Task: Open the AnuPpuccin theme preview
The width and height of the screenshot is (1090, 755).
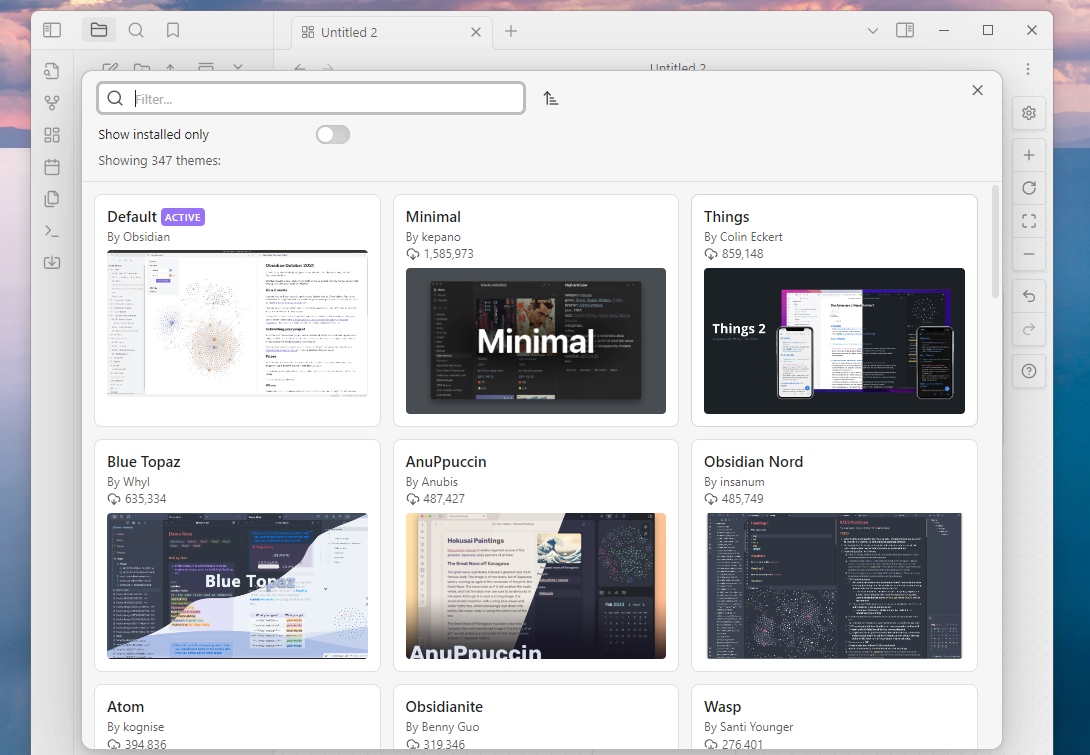Action: tap(535, 585)
